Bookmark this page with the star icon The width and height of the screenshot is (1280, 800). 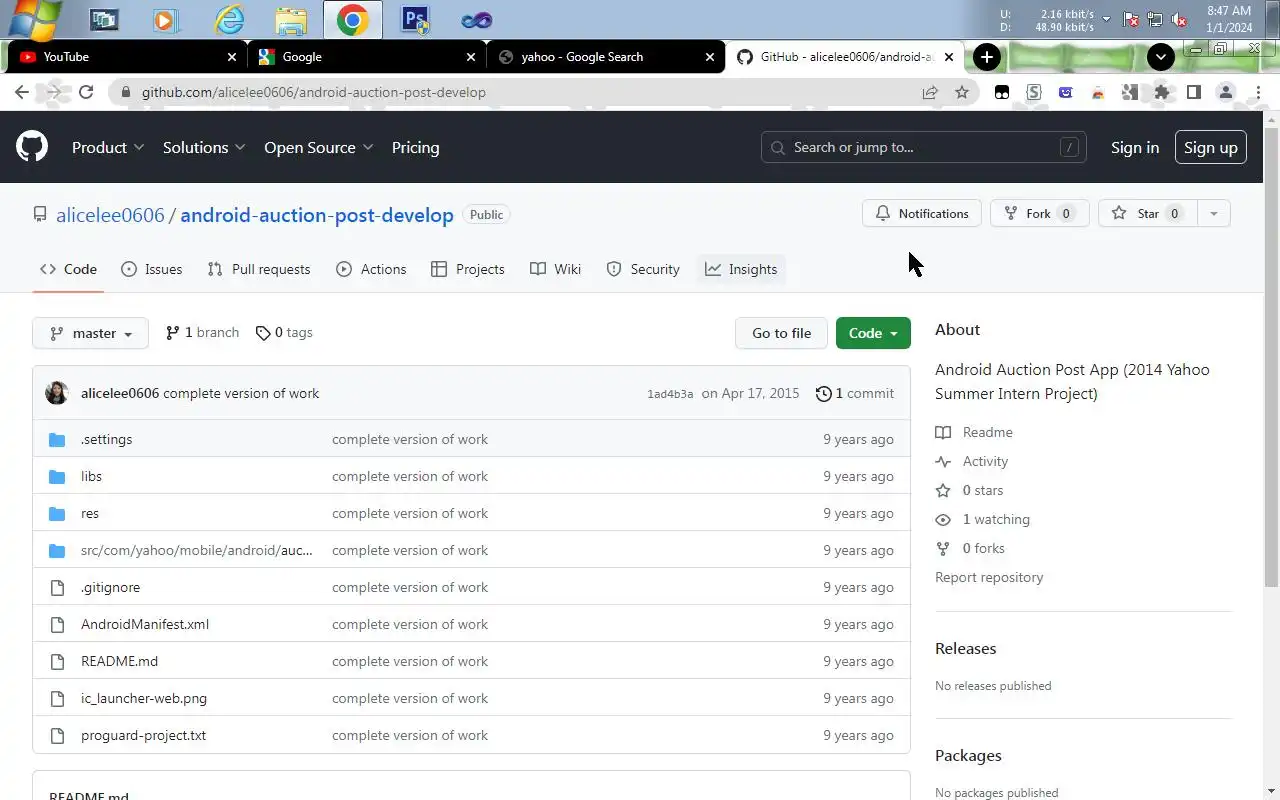[x=962, y=92]
